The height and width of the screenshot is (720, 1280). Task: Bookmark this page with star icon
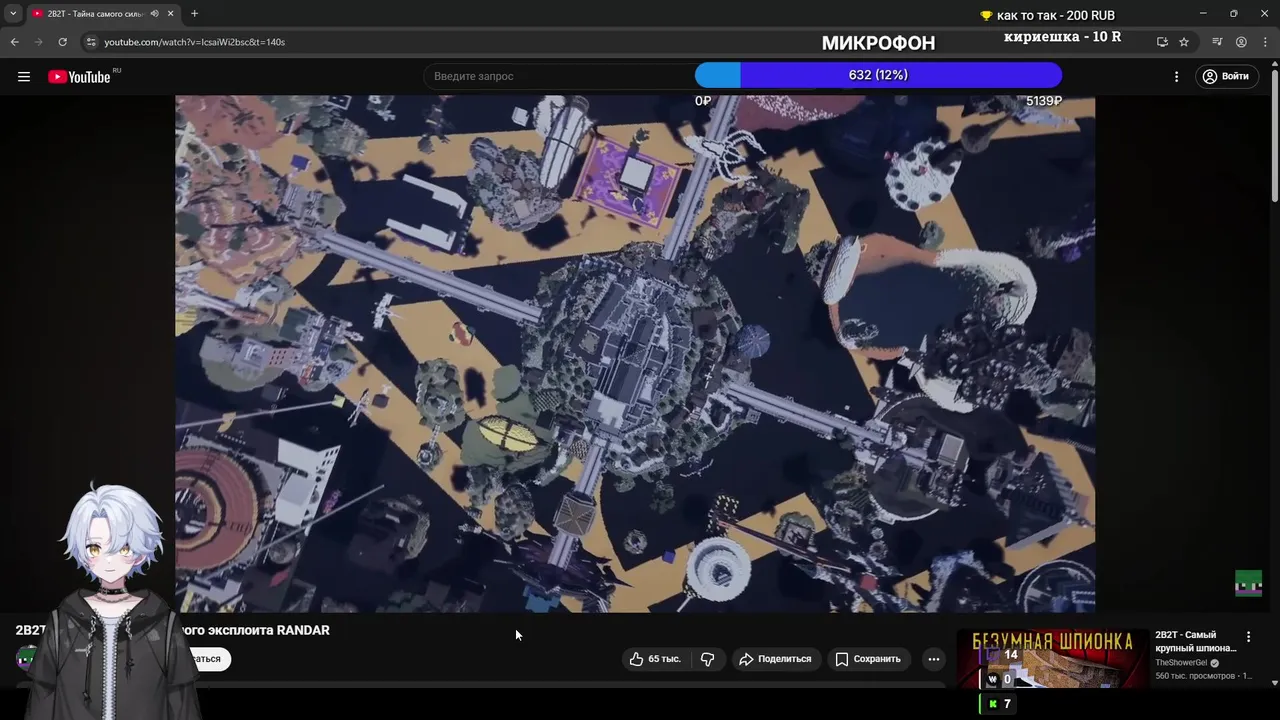coord(1184,42)
